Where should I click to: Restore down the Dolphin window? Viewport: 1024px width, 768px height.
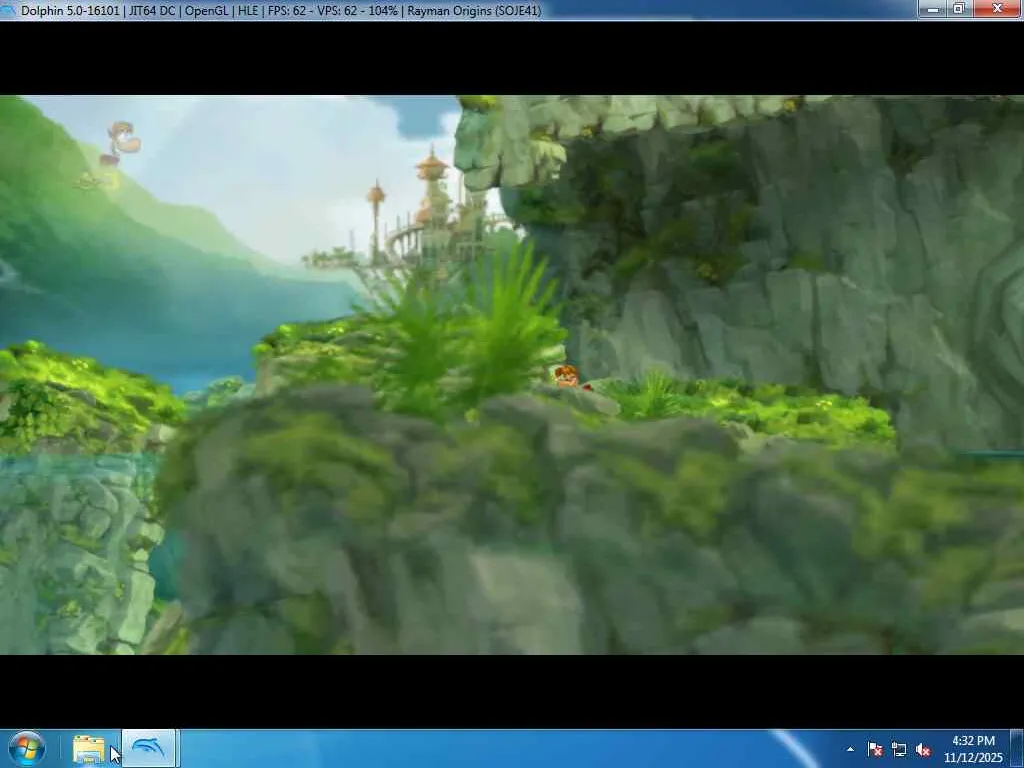click(x=959, y=9)
